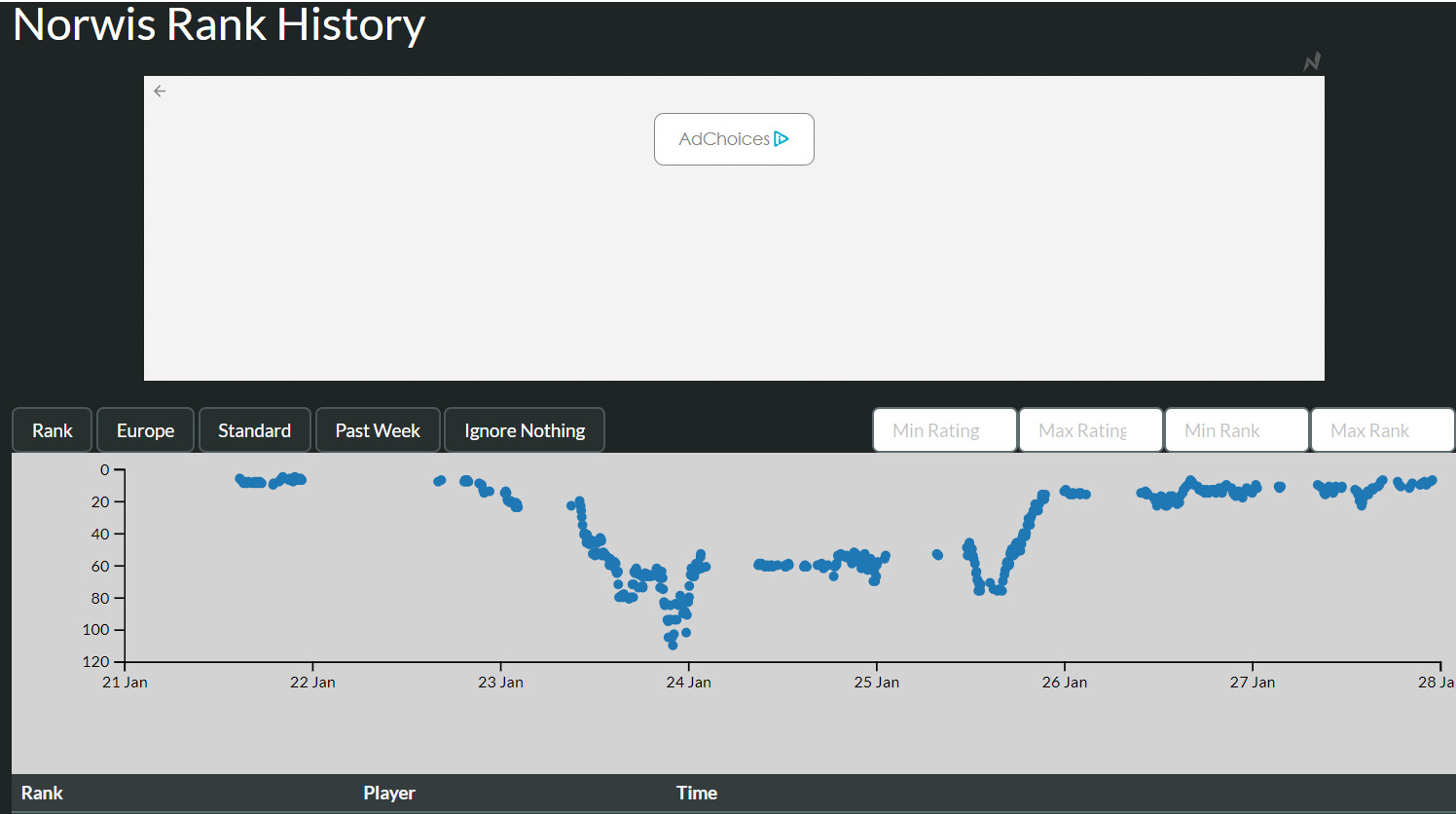Click the 120 rank axis label
Screen dimensions: 1456x814
click(x=96, y=662)
